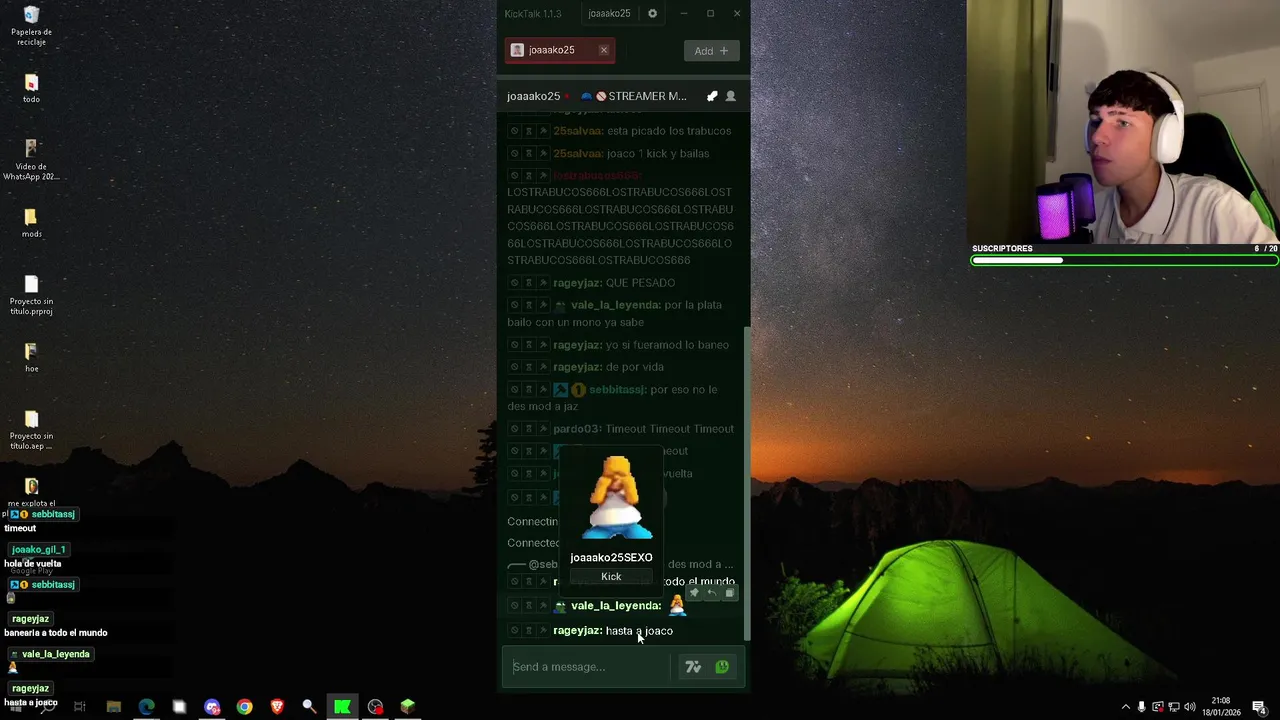Screen dimensions: 1280x720
Task: Open username lostrabucos666 in chat
Action: click(597, 176)
